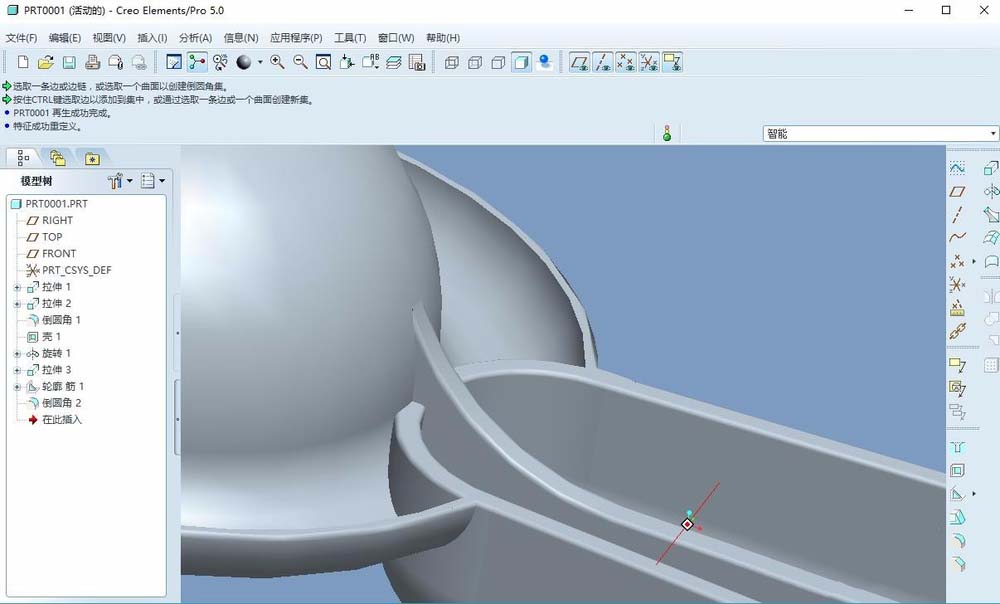Expand the 轮廓 筋 1 feature node

(17, 387)
